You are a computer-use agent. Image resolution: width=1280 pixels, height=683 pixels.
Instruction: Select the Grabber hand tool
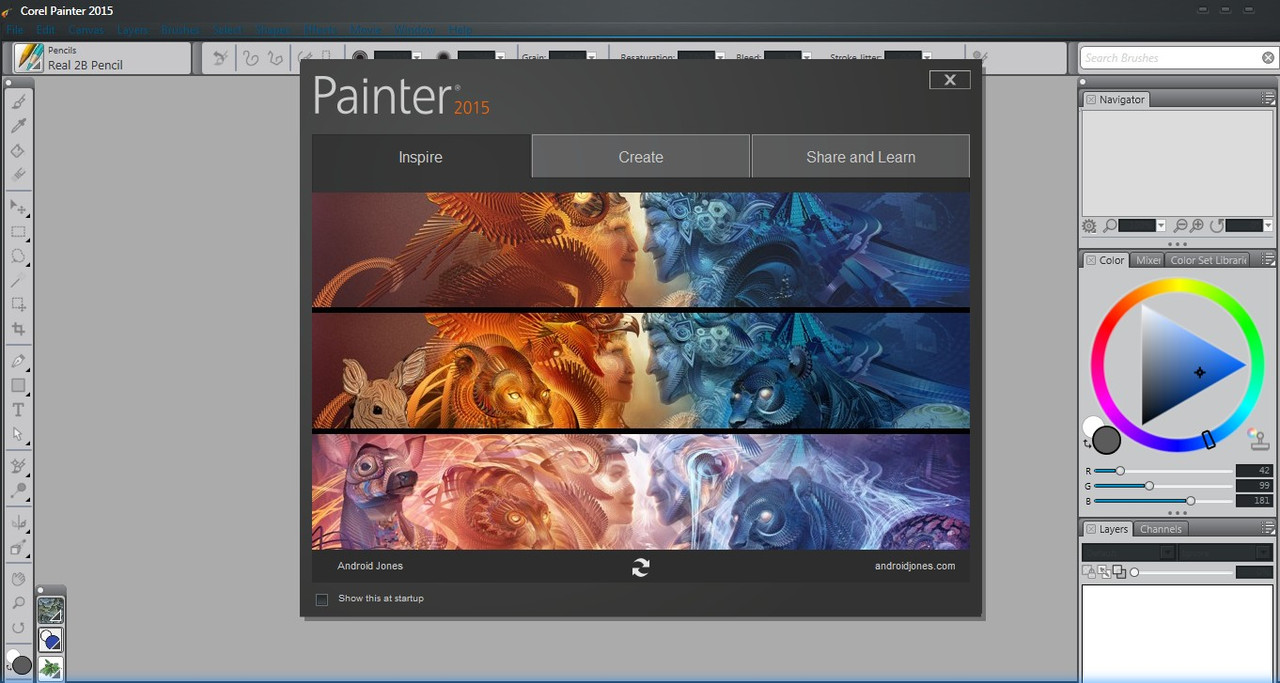(18, 579)
